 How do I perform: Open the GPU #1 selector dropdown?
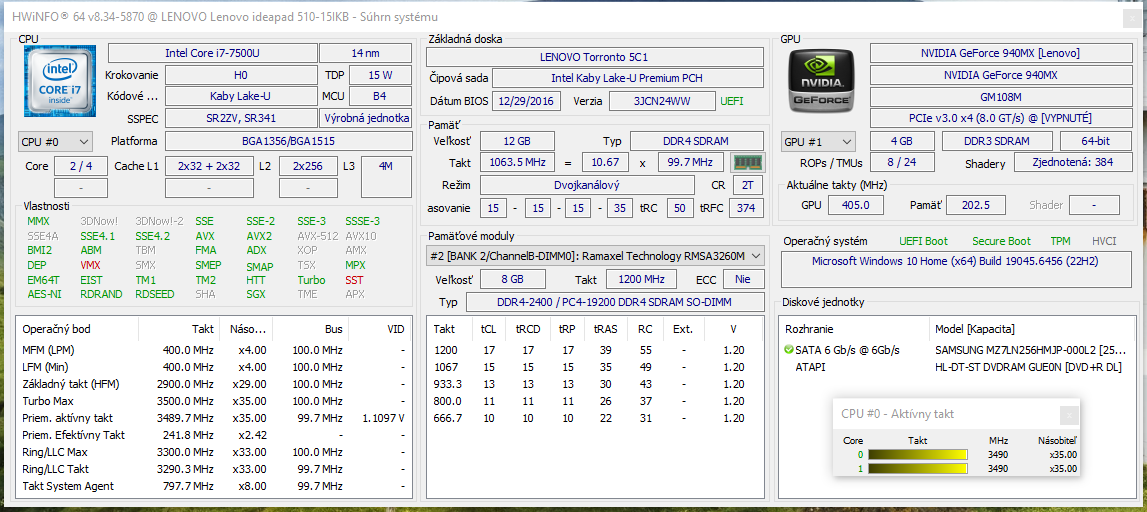pyautogui.click(x=818, y=141)
